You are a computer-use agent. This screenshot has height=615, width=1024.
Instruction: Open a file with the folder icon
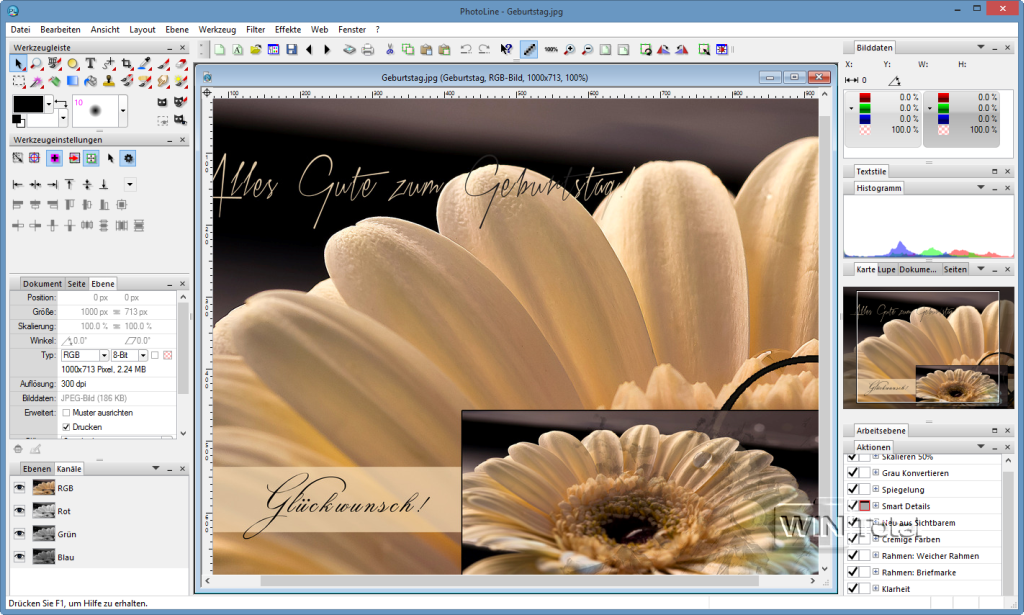click(255, 50)
